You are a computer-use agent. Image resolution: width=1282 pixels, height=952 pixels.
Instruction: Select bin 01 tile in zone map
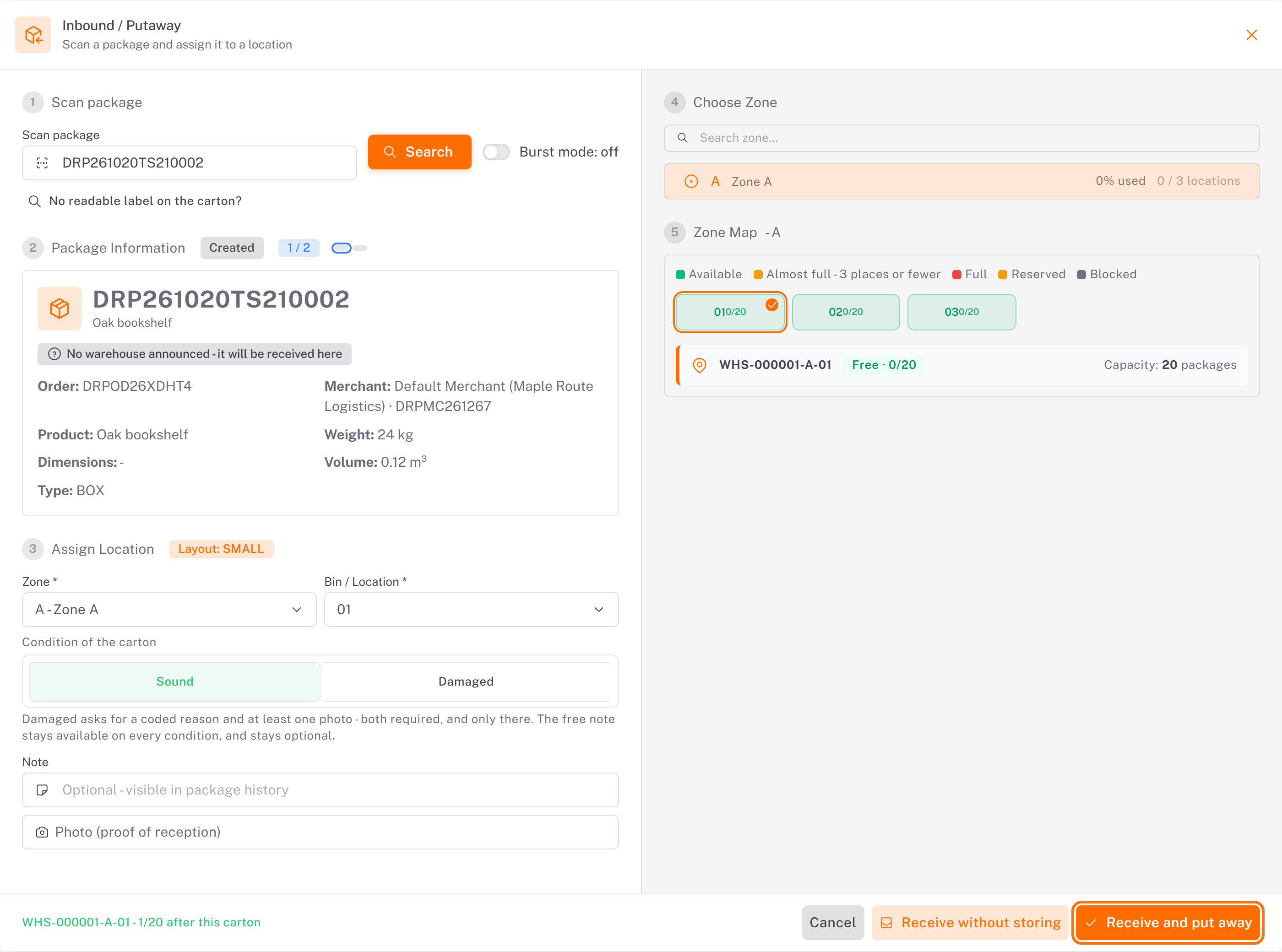(x=730, y=312)
